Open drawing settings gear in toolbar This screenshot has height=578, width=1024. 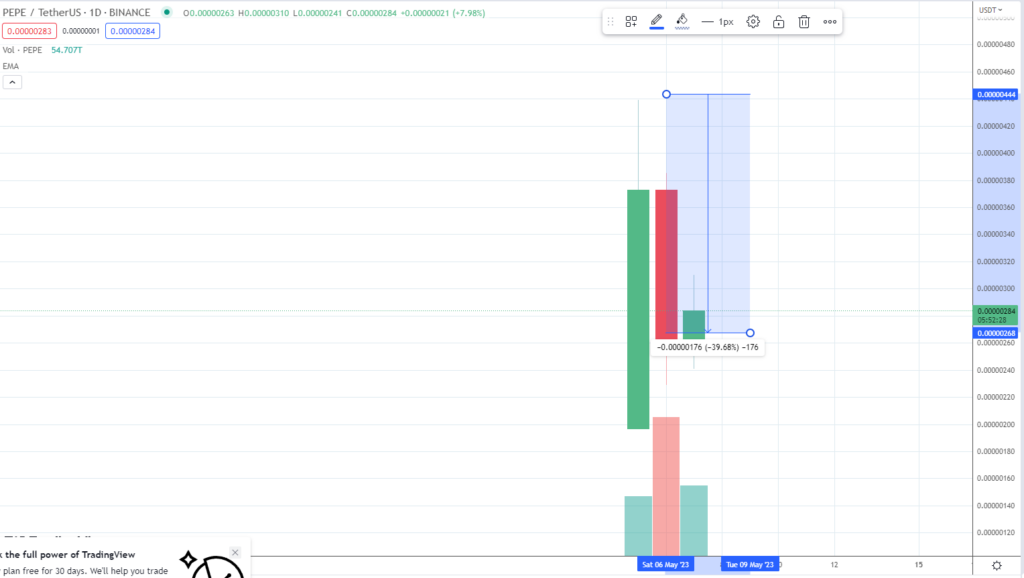[753, 21]
